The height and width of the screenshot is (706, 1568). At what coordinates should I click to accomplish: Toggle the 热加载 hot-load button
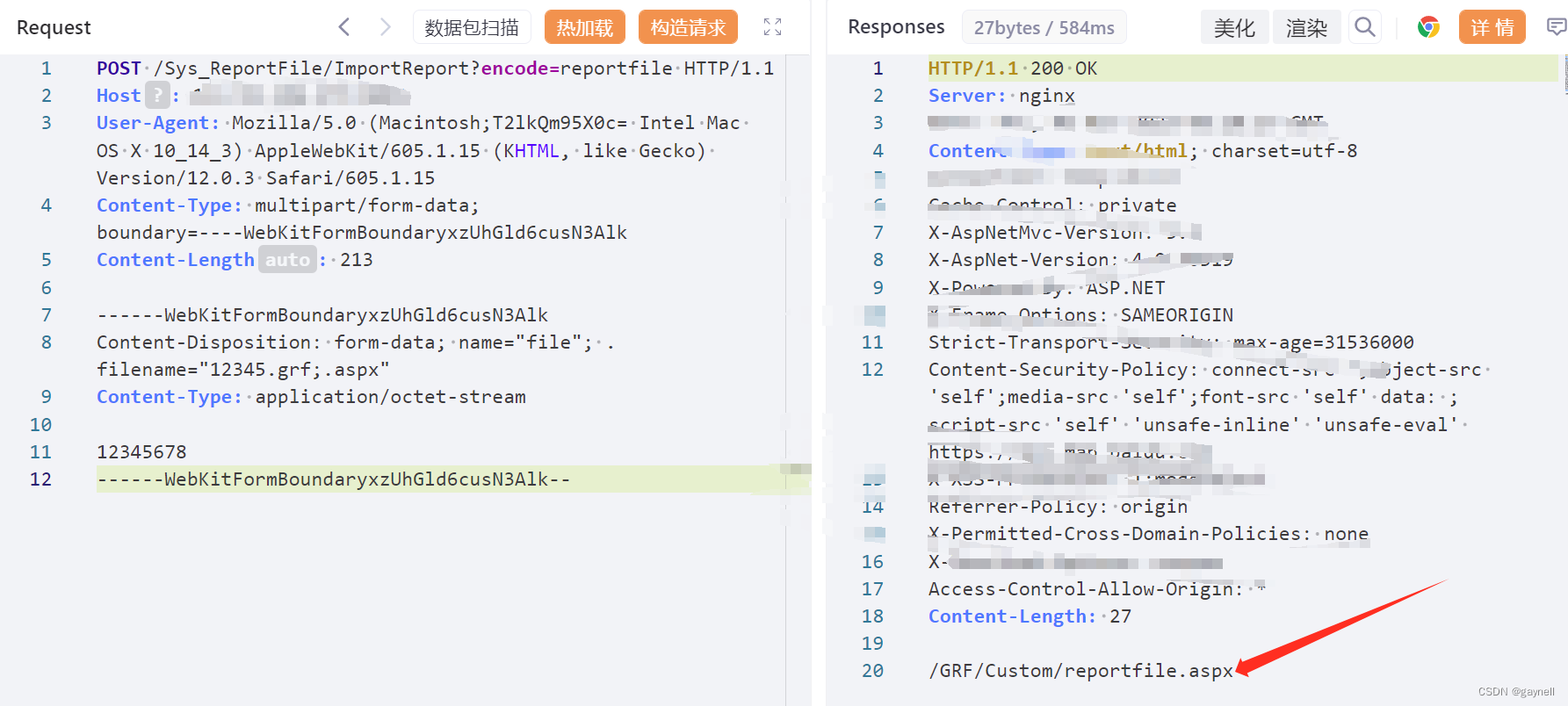coord(585,27)
